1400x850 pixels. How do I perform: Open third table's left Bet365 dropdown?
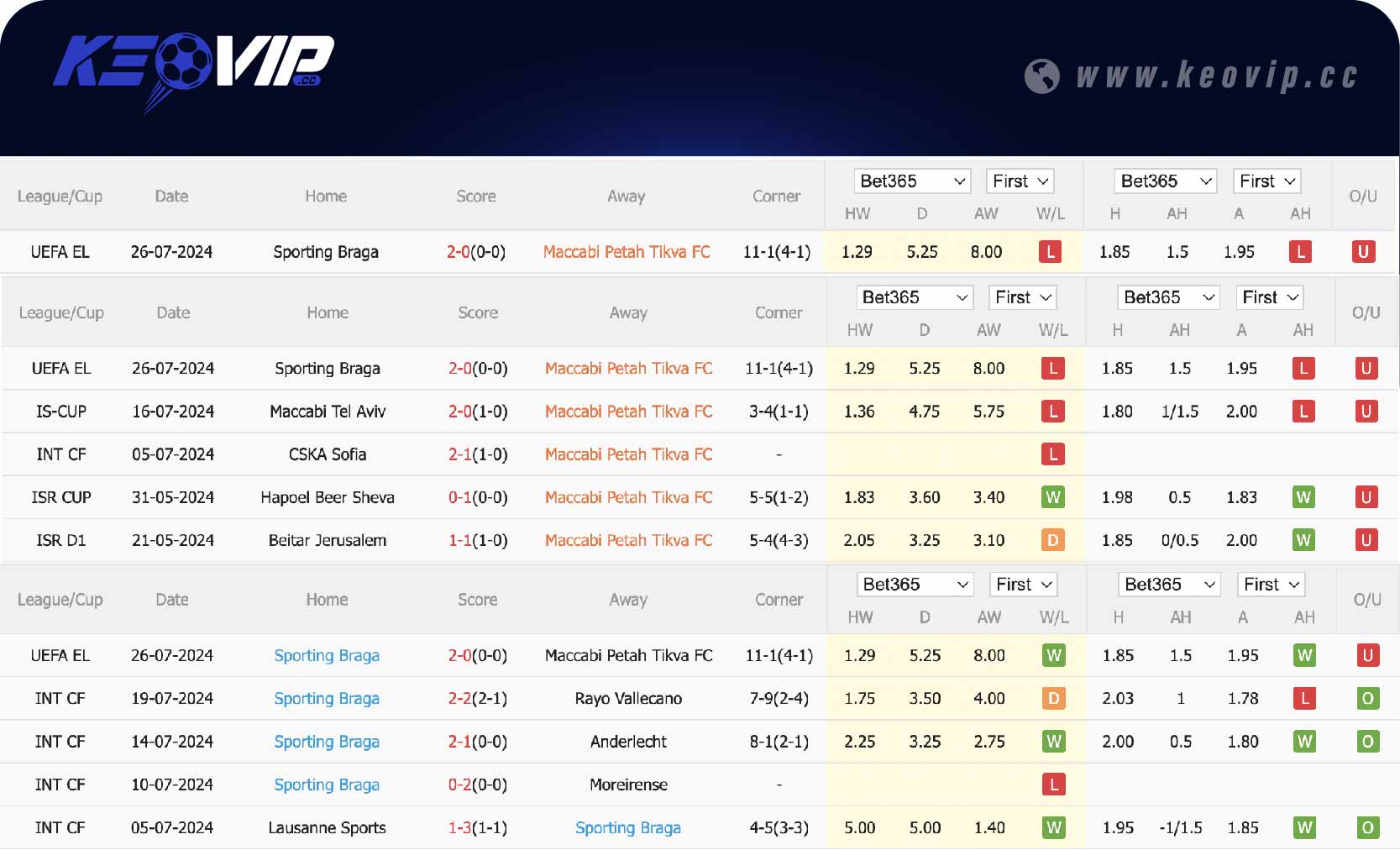click(x=915, y=585)
